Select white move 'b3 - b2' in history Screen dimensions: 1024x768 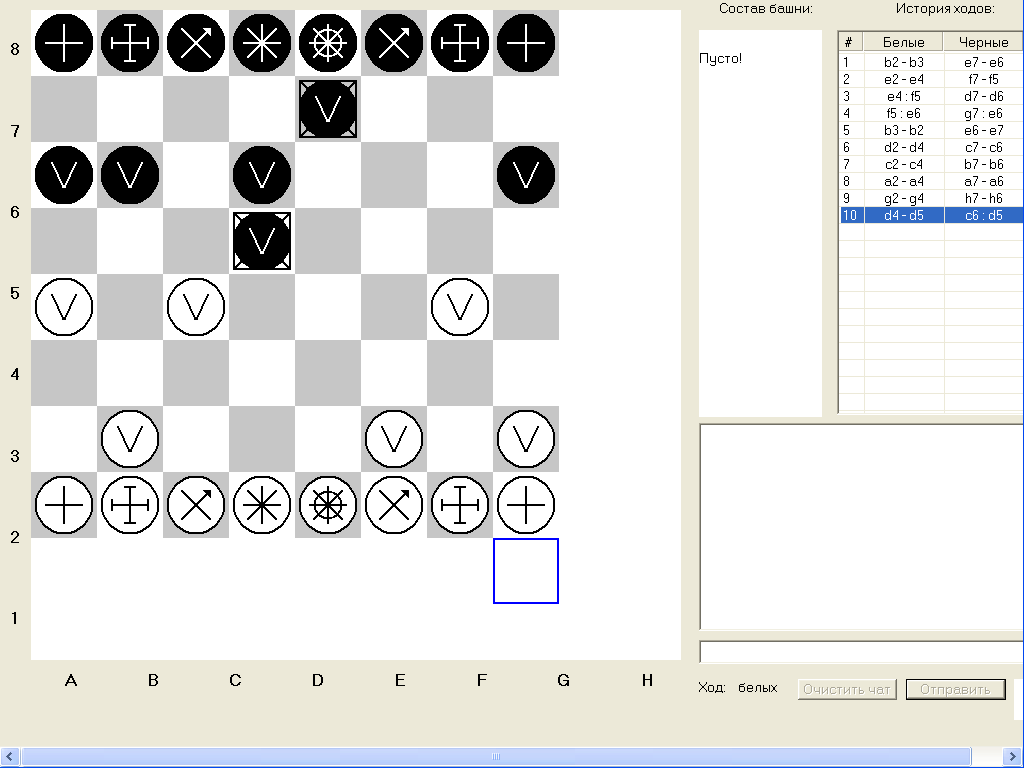(904, 130)
